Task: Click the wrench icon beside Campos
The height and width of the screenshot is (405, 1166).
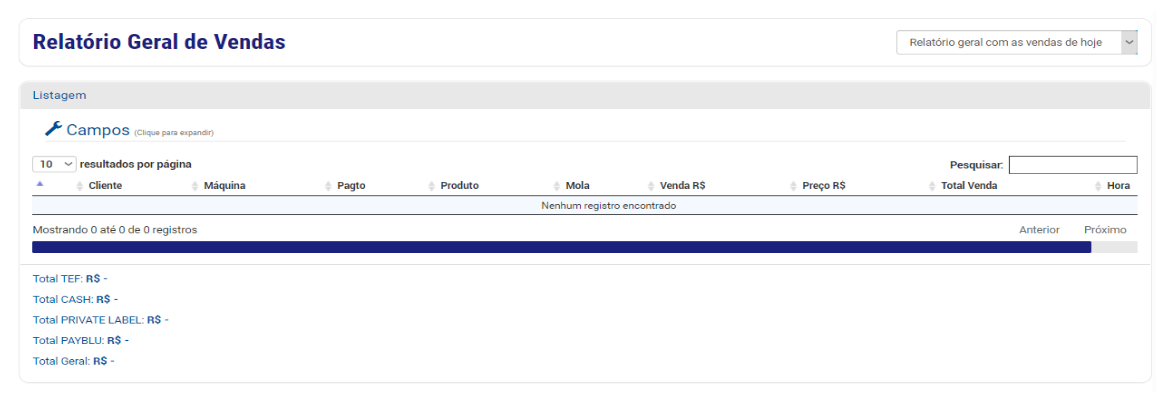Action: [53, 129]
